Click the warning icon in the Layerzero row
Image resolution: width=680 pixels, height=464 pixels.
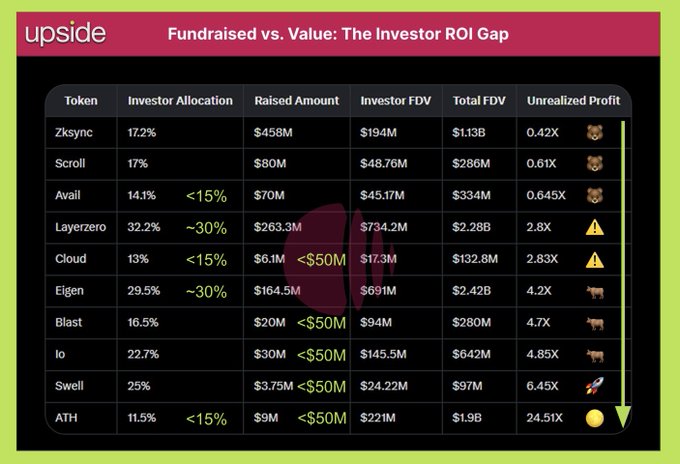click(x=594, y=228)
